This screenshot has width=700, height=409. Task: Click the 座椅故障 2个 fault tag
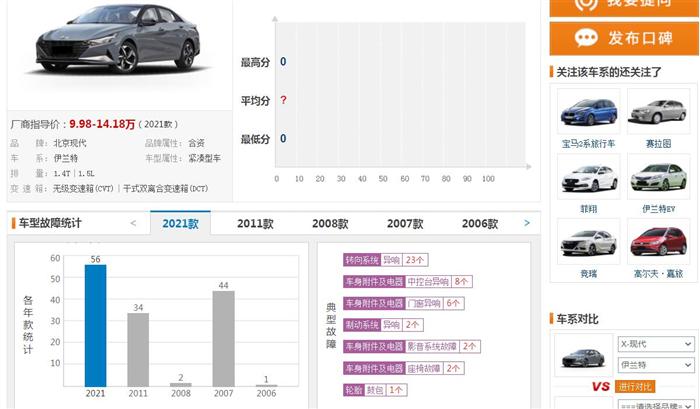[x=404, y=368]
